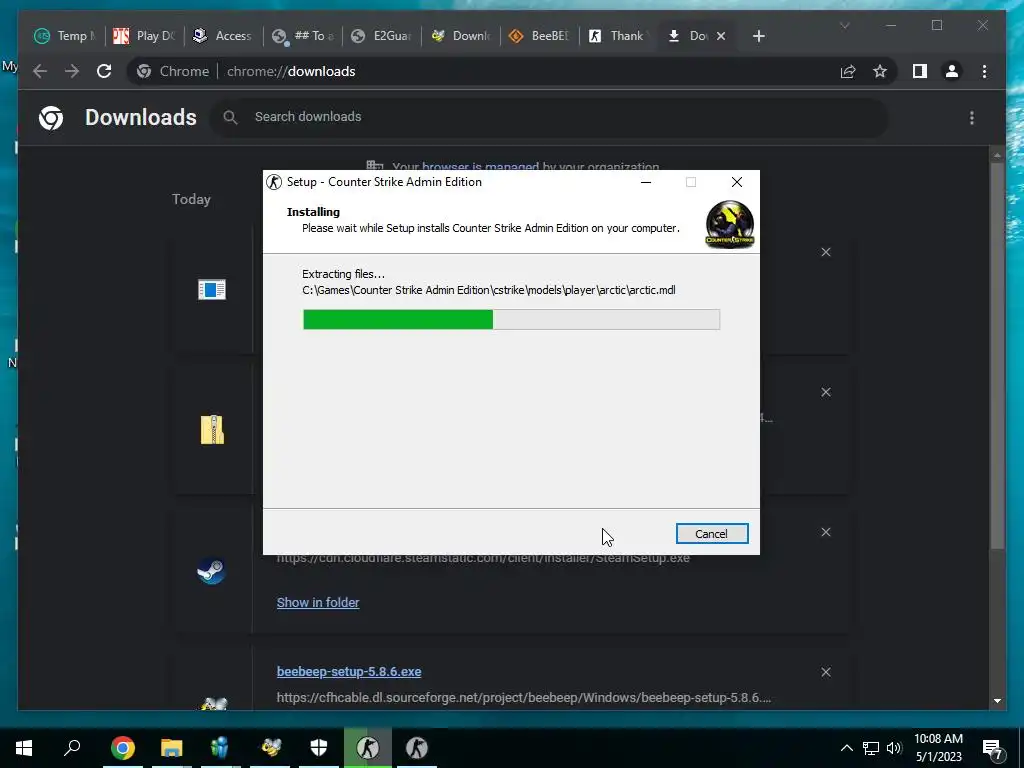Remove SteamSetup download from list
Viewport: 1024px width, 768px height.
(826, 532)
